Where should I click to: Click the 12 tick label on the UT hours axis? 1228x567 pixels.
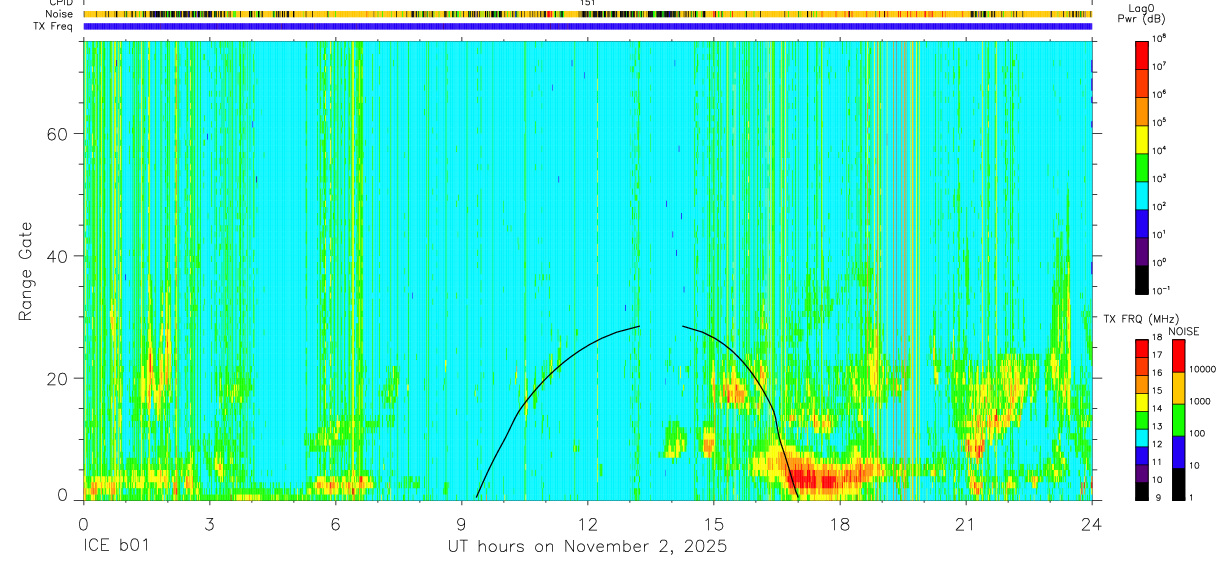pyautogui.click(x=587, y=524)
